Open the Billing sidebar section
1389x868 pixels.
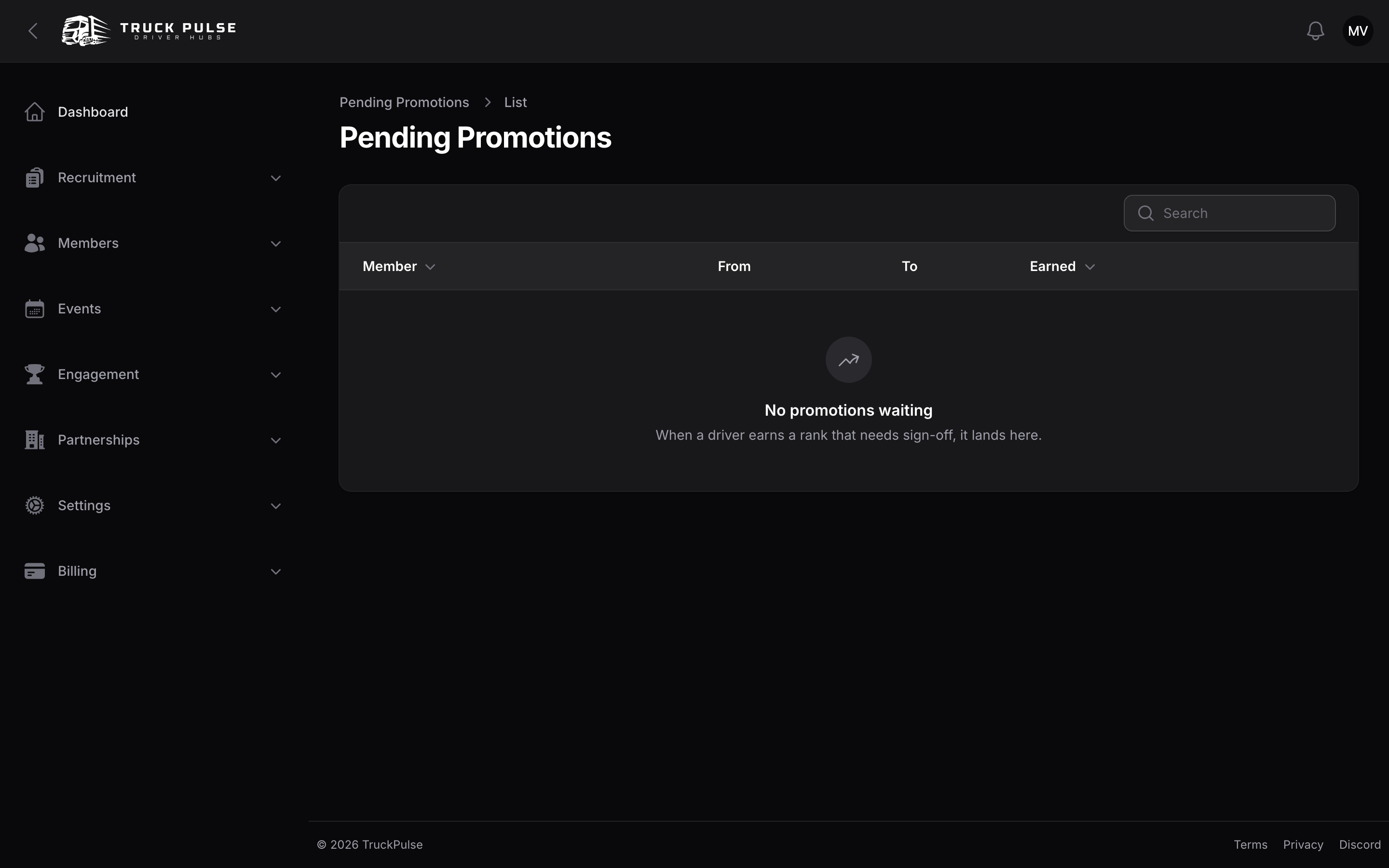(154, 571)
